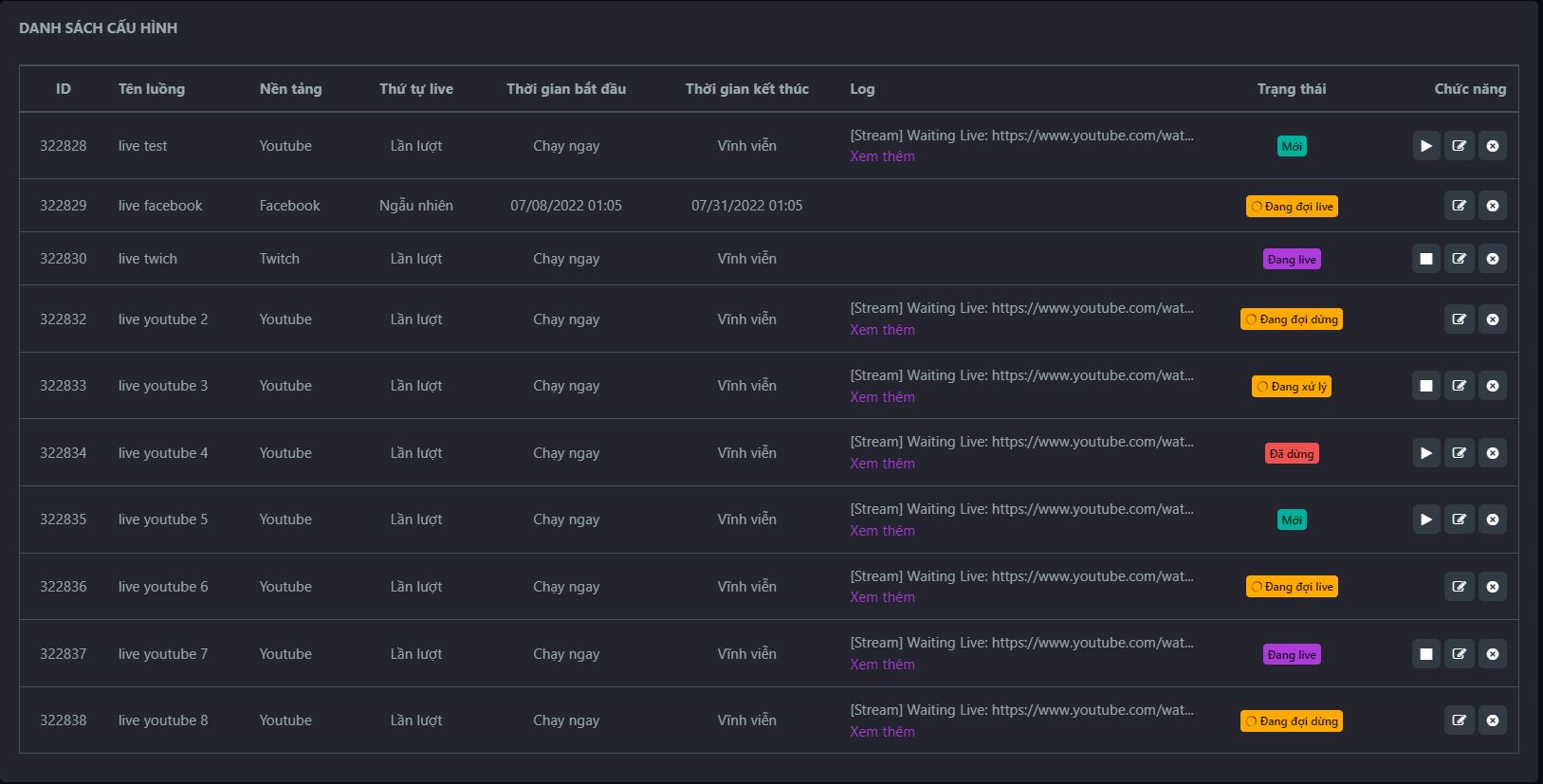Edit the 'live youtube 2' configuration
This screenshot has width=1543, height=784.
coord(1459,319)
